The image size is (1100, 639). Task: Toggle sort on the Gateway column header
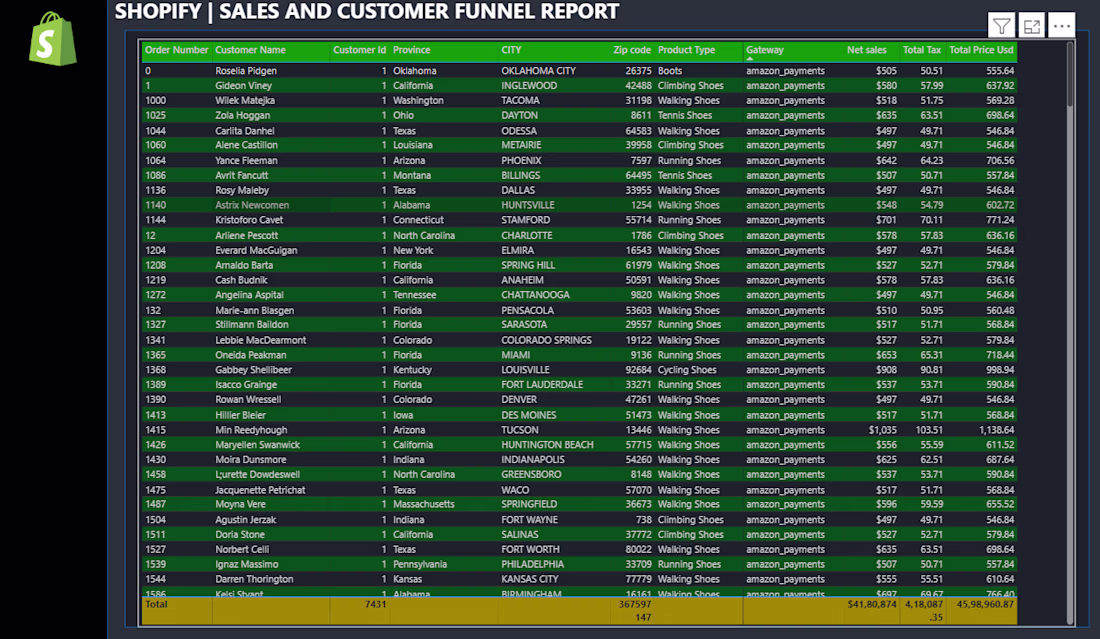tap(765, 50)
